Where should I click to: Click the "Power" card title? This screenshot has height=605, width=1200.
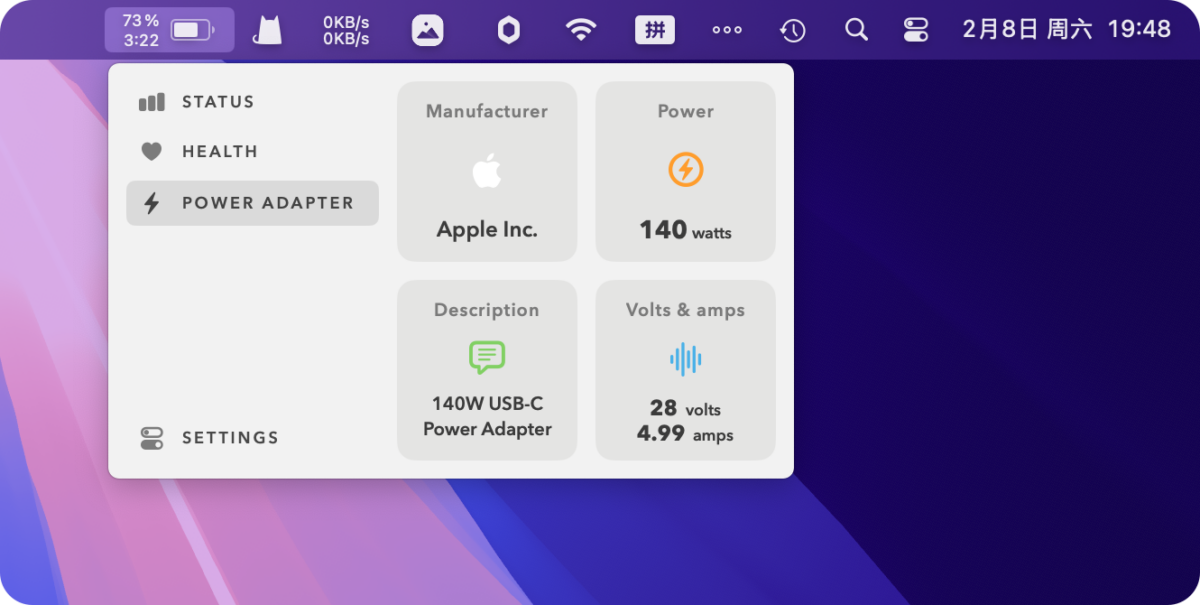[x=686, y=111]
